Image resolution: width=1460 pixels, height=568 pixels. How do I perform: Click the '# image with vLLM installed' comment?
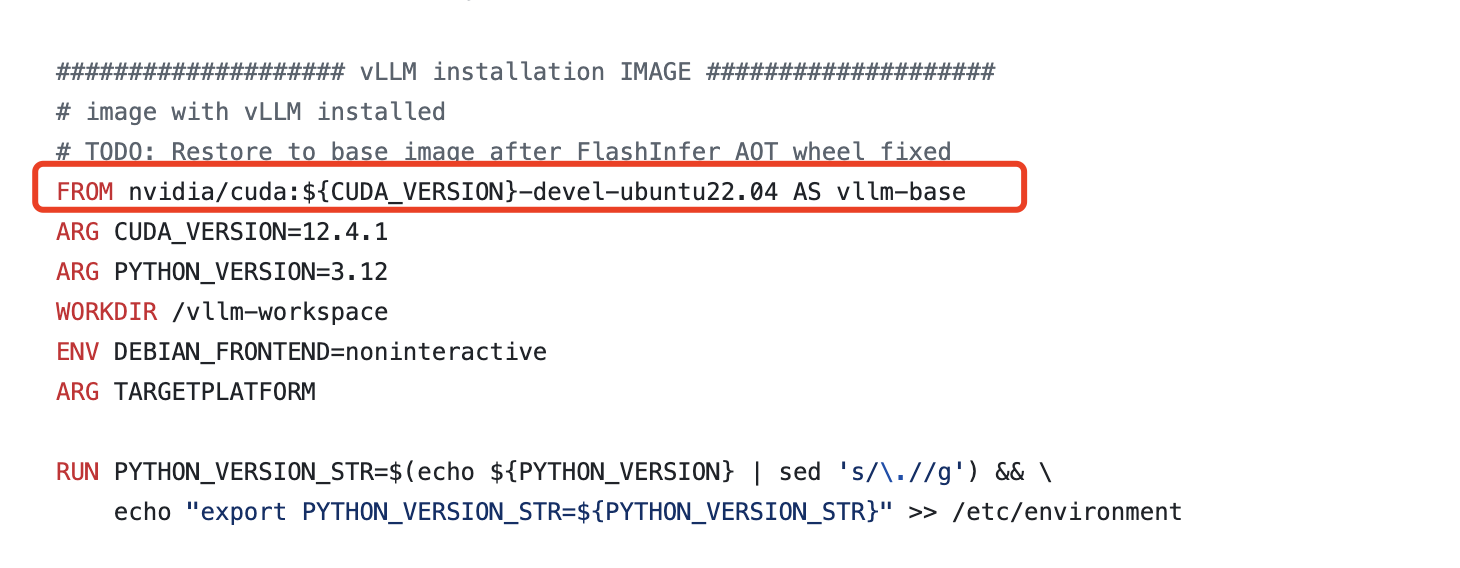pyautogui.click(x=251, y=112)
